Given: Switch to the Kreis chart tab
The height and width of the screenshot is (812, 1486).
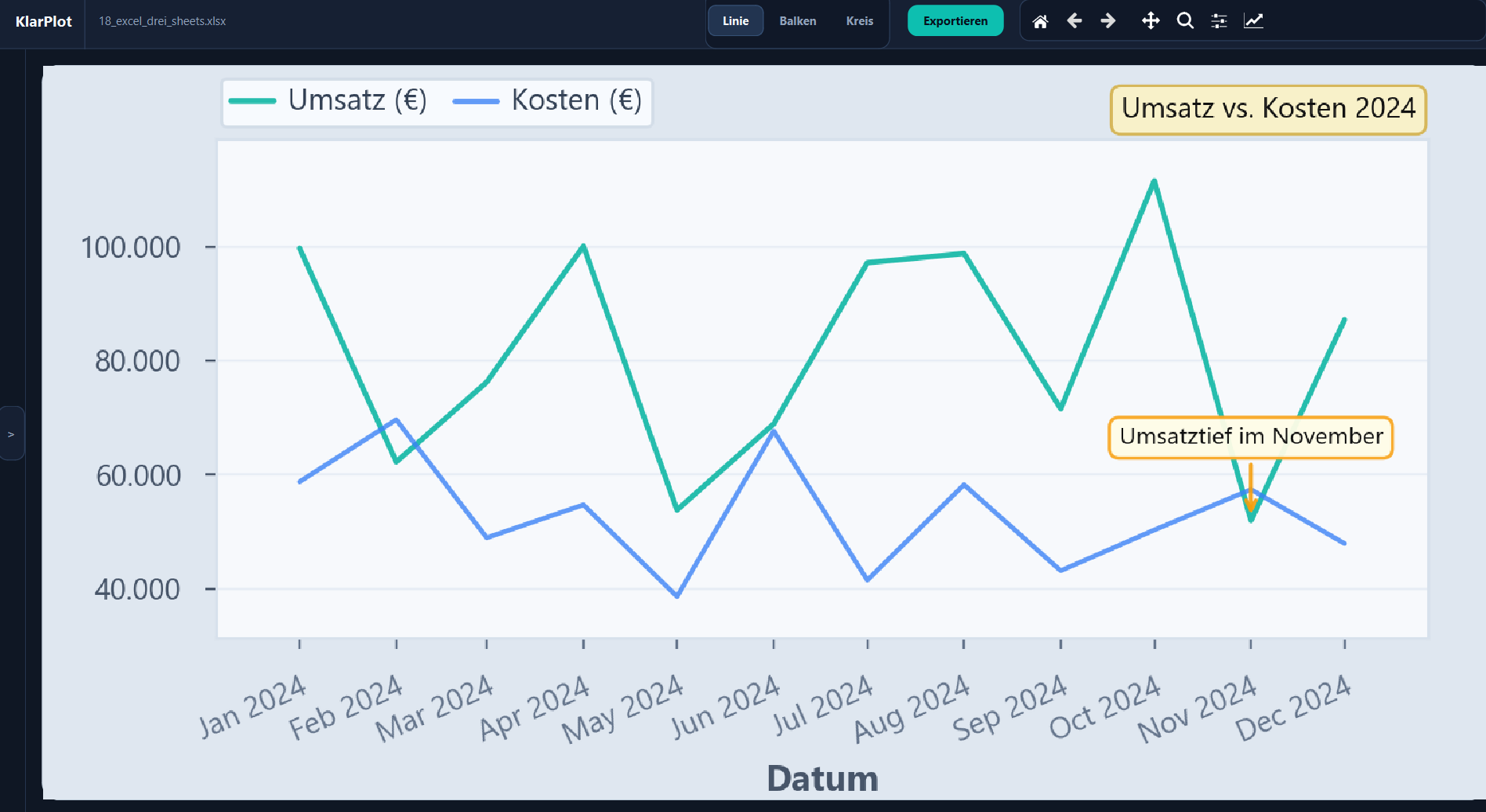Looking at the screenshot, I should click(859, 21).
